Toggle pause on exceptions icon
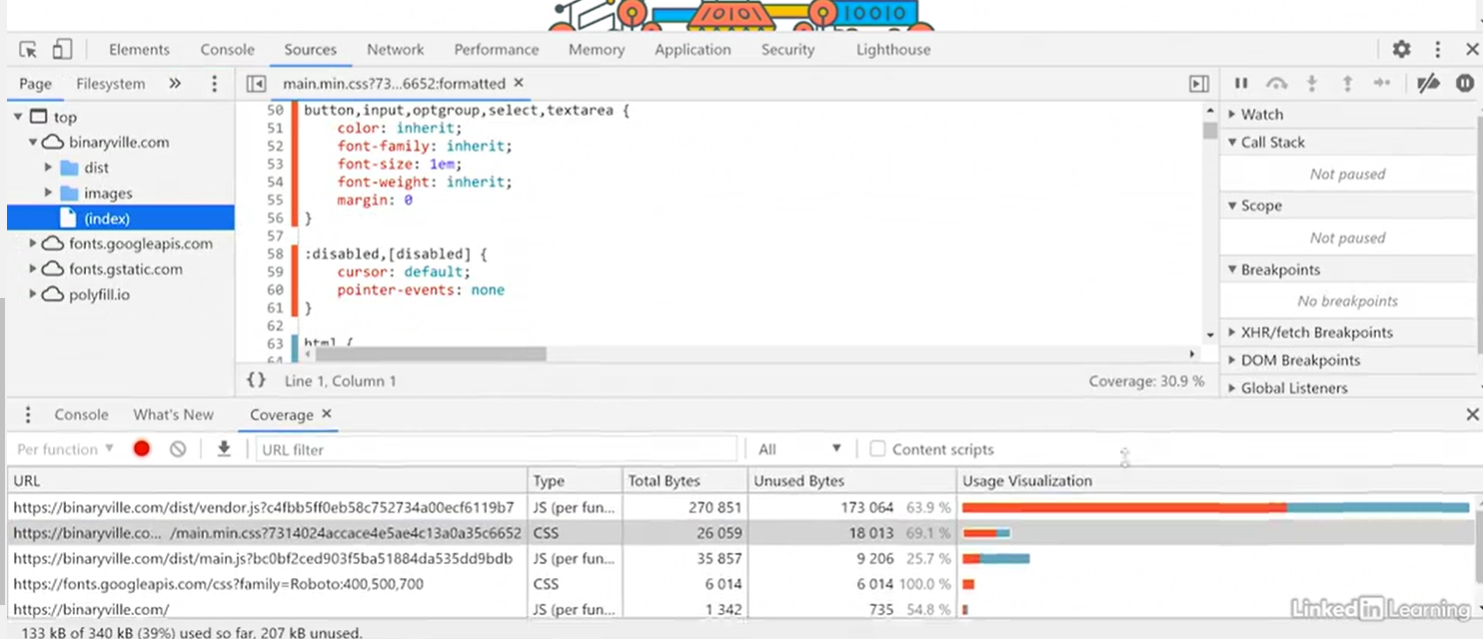The image size is (1483, 639). pyautogui.click(x=1465, y=84)
